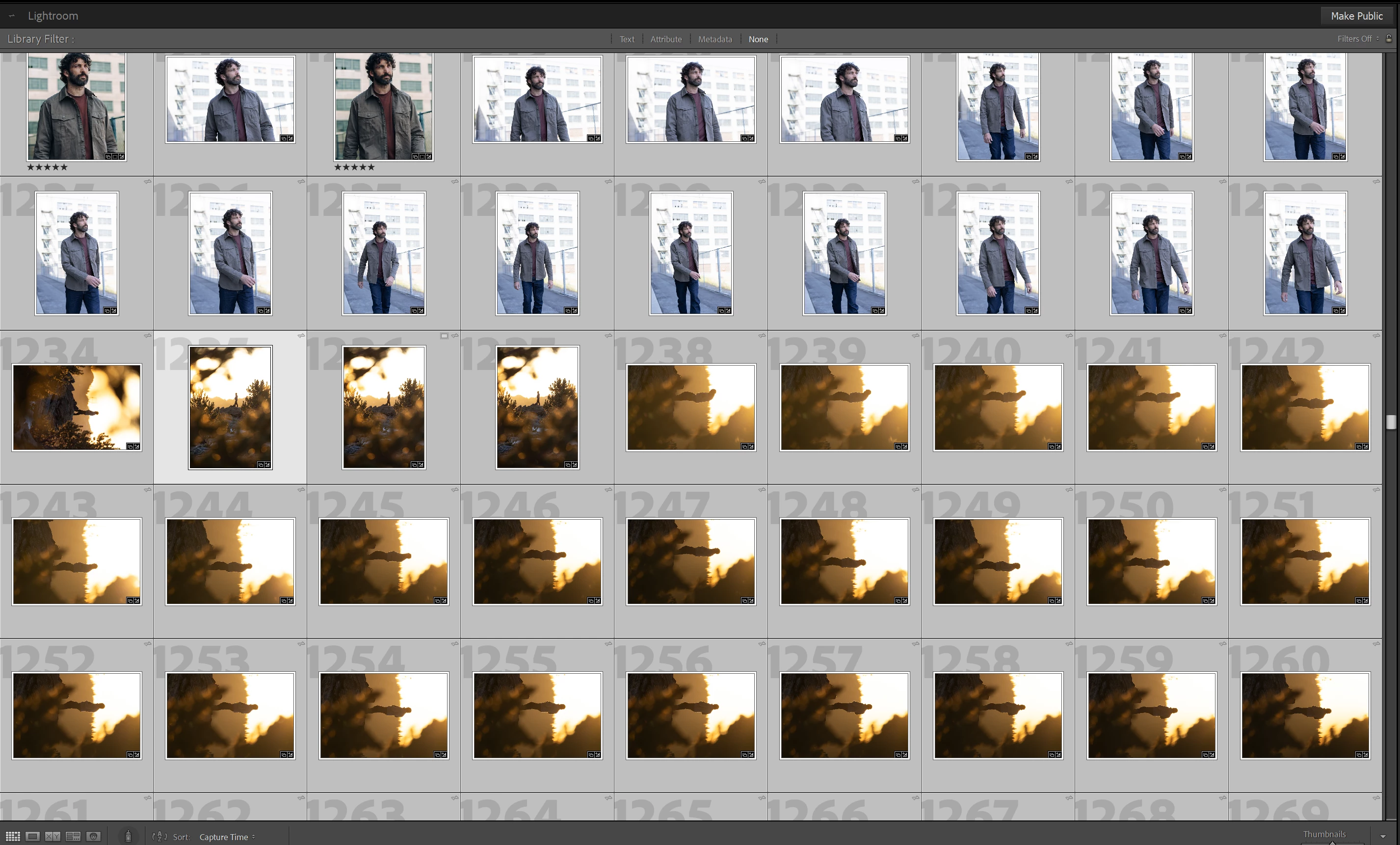The image size is (1400, 845).
Task: Adjust the Thumbnails size slider
Action: click(x=1332, y=843)
